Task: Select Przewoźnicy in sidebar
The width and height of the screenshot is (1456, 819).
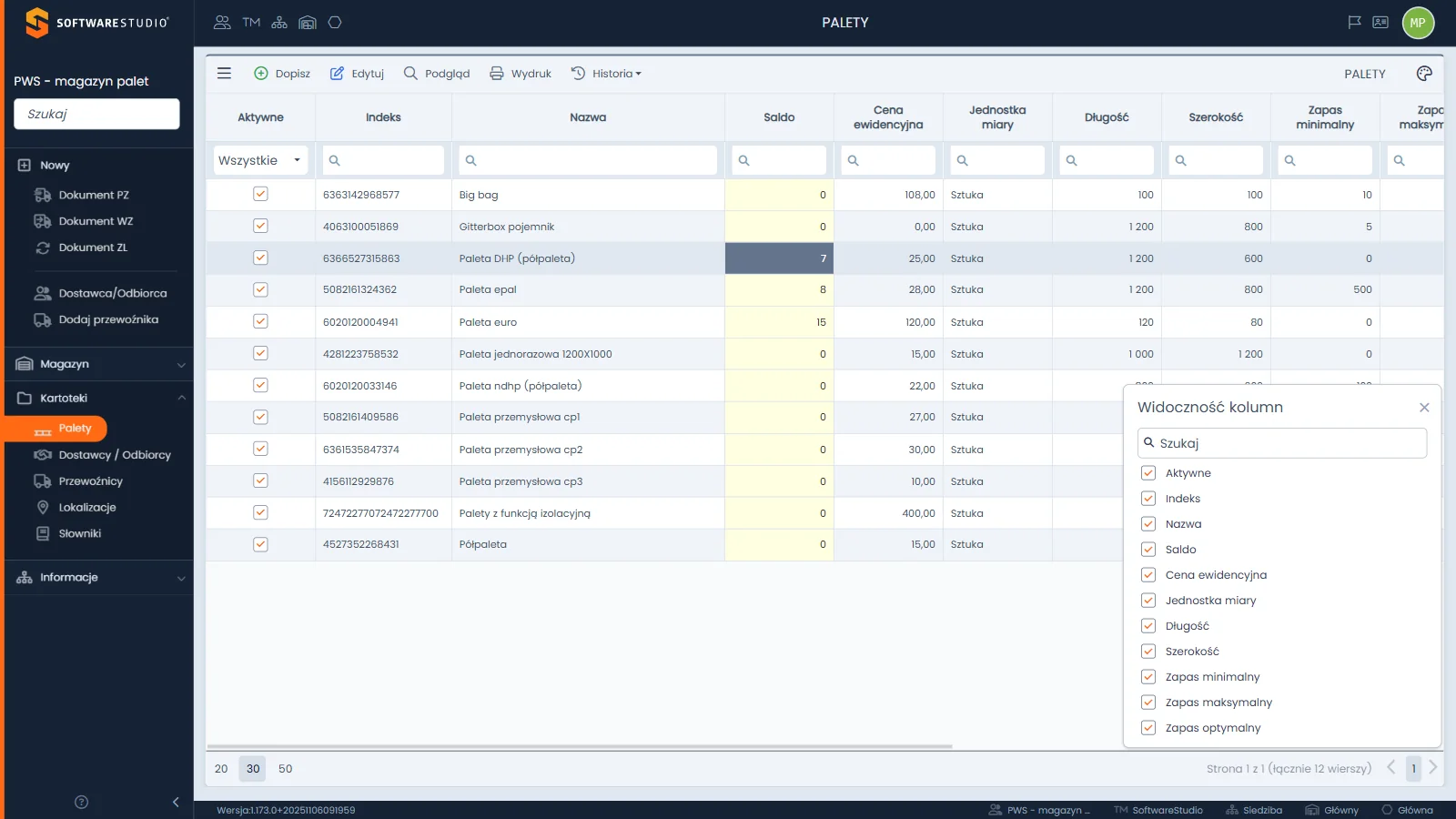Action: tap(90, 481)
